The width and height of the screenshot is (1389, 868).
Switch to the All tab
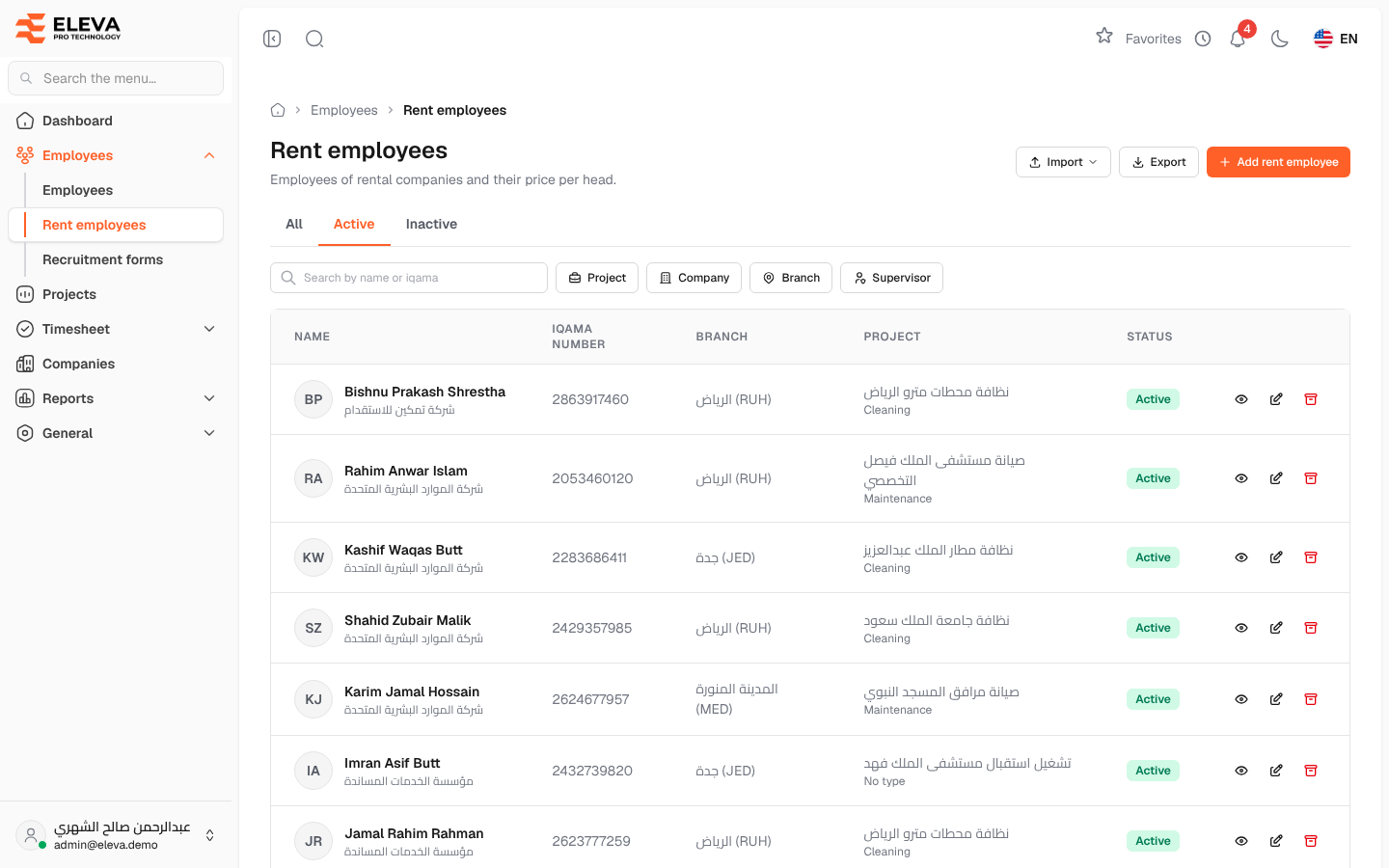pos(294,224)
